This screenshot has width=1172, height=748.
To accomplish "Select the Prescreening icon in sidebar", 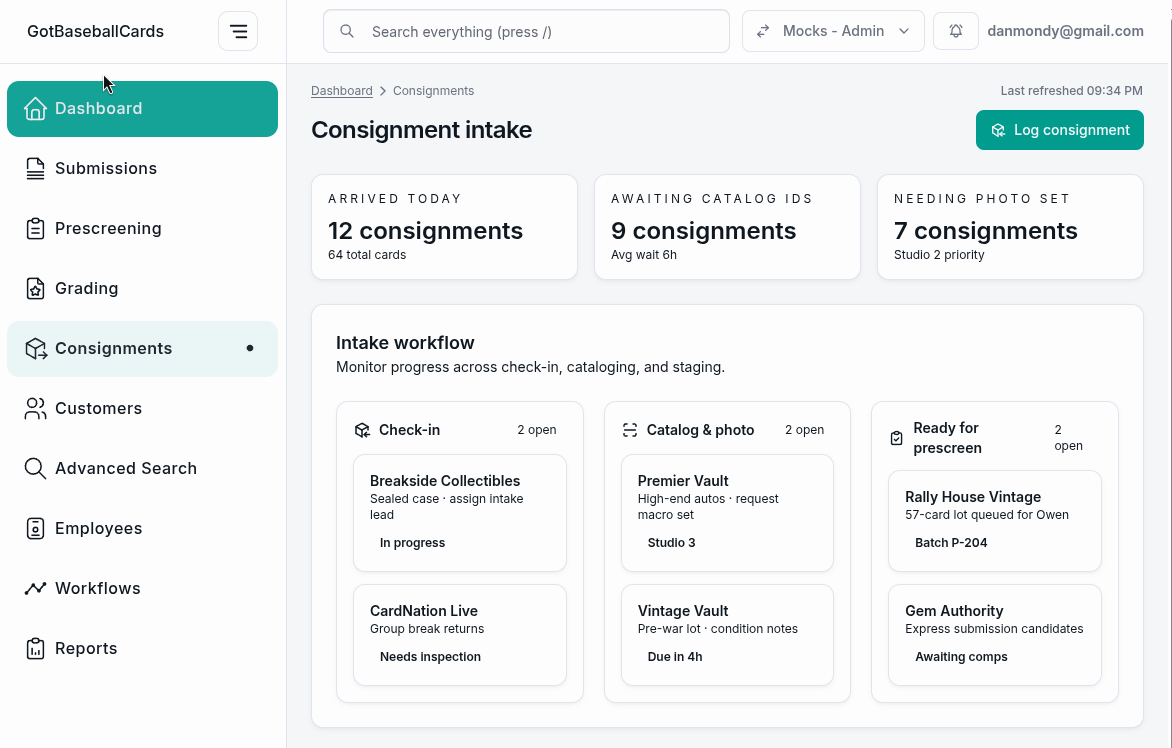I will click(35, 228).
